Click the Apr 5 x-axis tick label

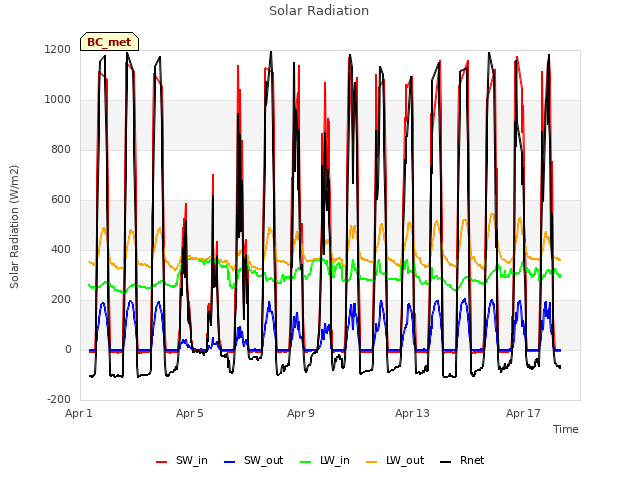point(190,413)
